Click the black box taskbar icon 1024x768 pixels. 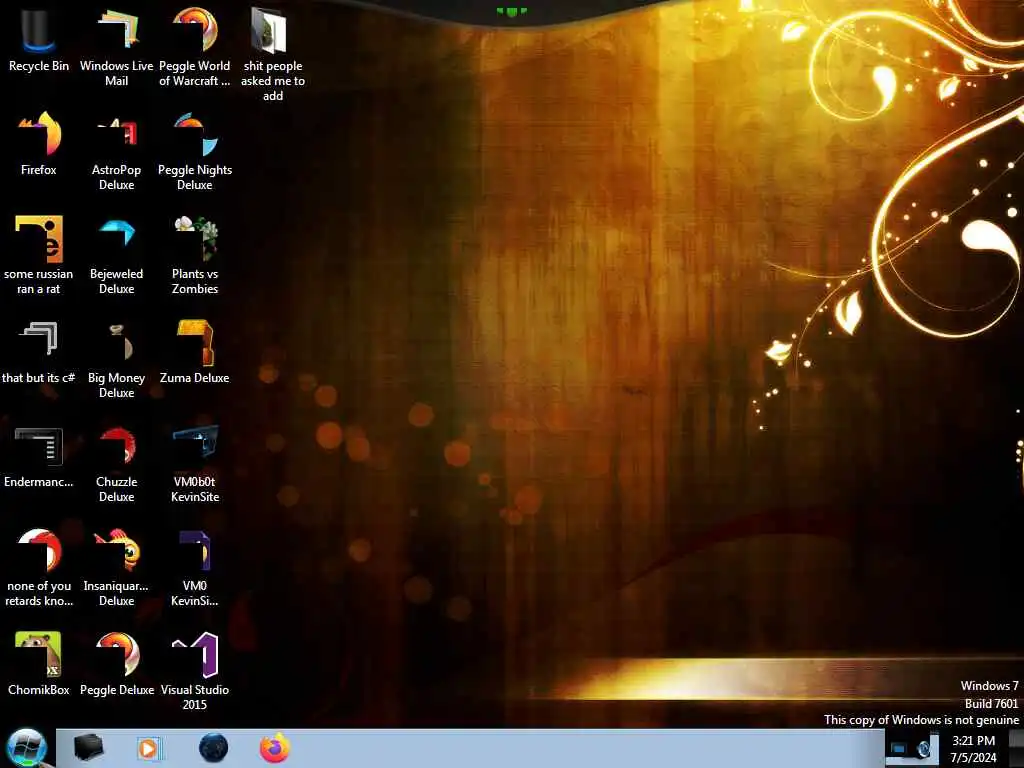(x=88, y=748)
